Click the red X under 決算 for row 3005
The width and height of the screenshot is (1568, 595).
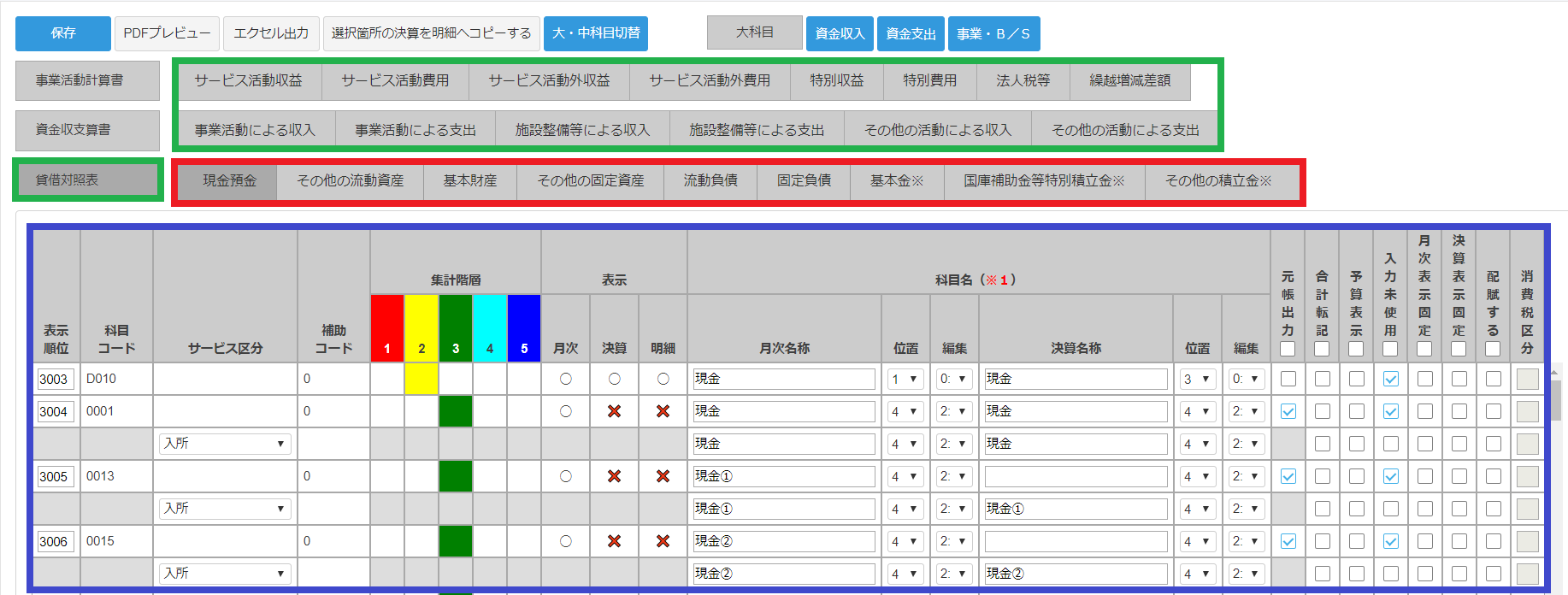click(x=614, y=476)
